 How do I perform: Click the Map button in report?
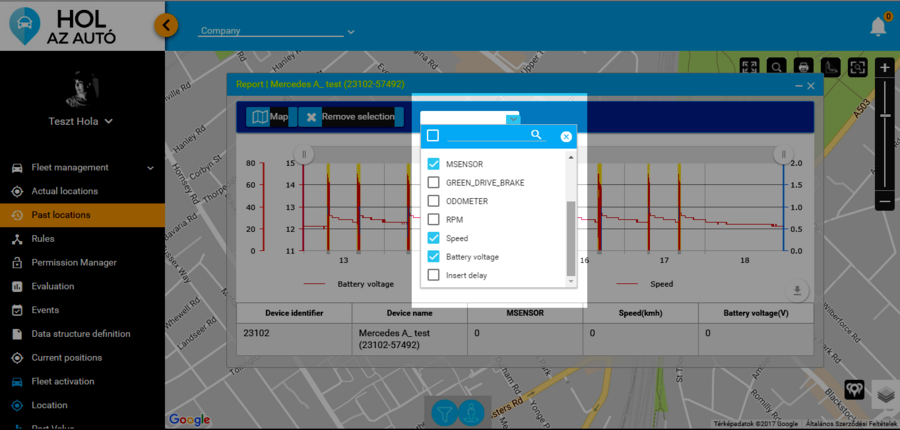coord(269,117)
